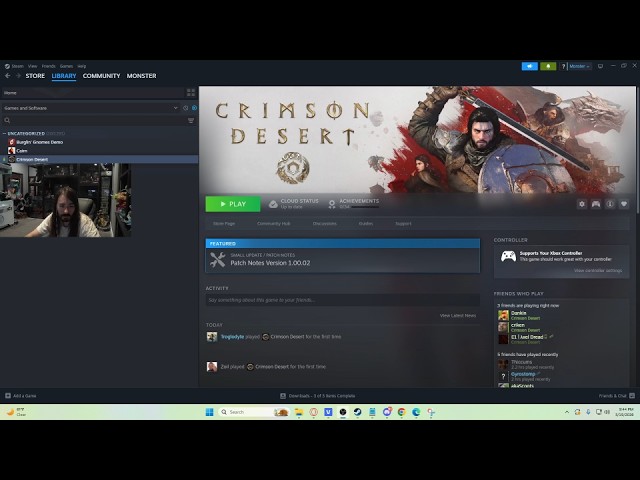Open the Monster account dropdown
Viewport: 640px width, 480px height.
point(579,66)
